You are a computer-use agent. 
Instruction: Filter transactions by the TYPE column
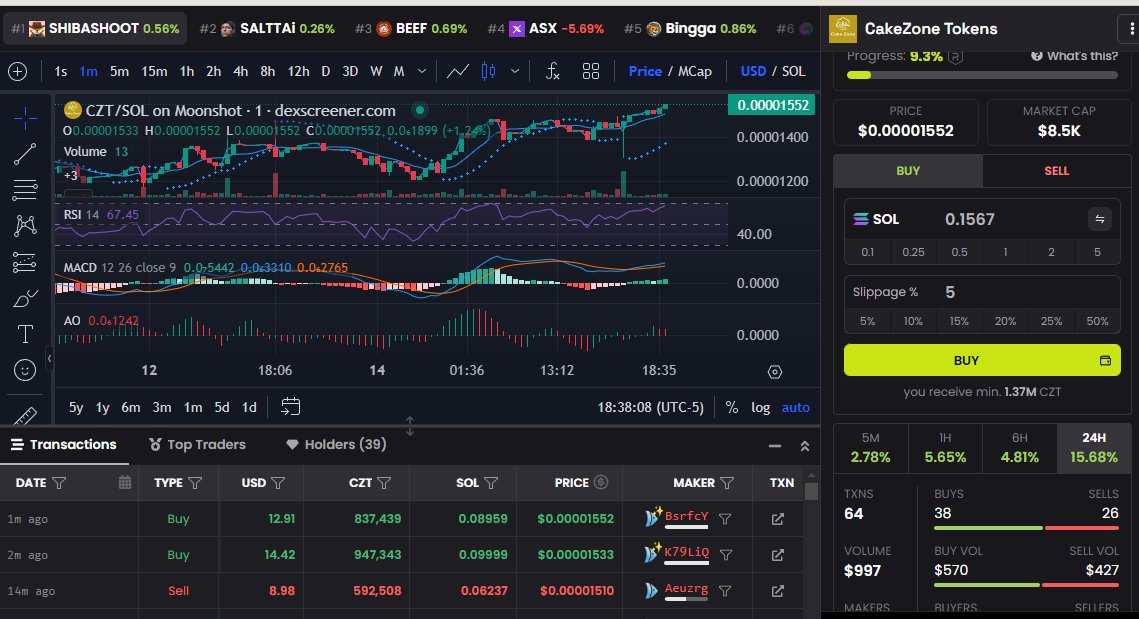195,482
